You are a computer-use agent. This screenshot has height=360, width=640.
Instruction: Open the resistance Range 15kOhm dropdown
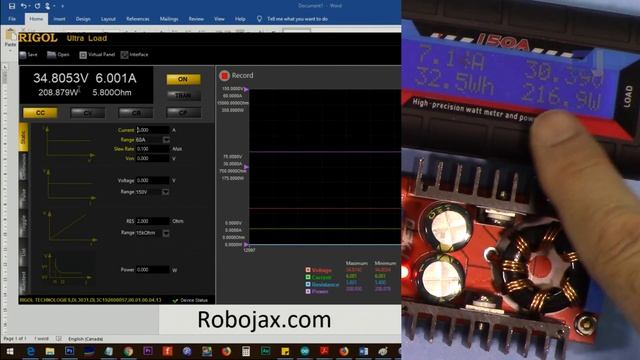[166, 233]
